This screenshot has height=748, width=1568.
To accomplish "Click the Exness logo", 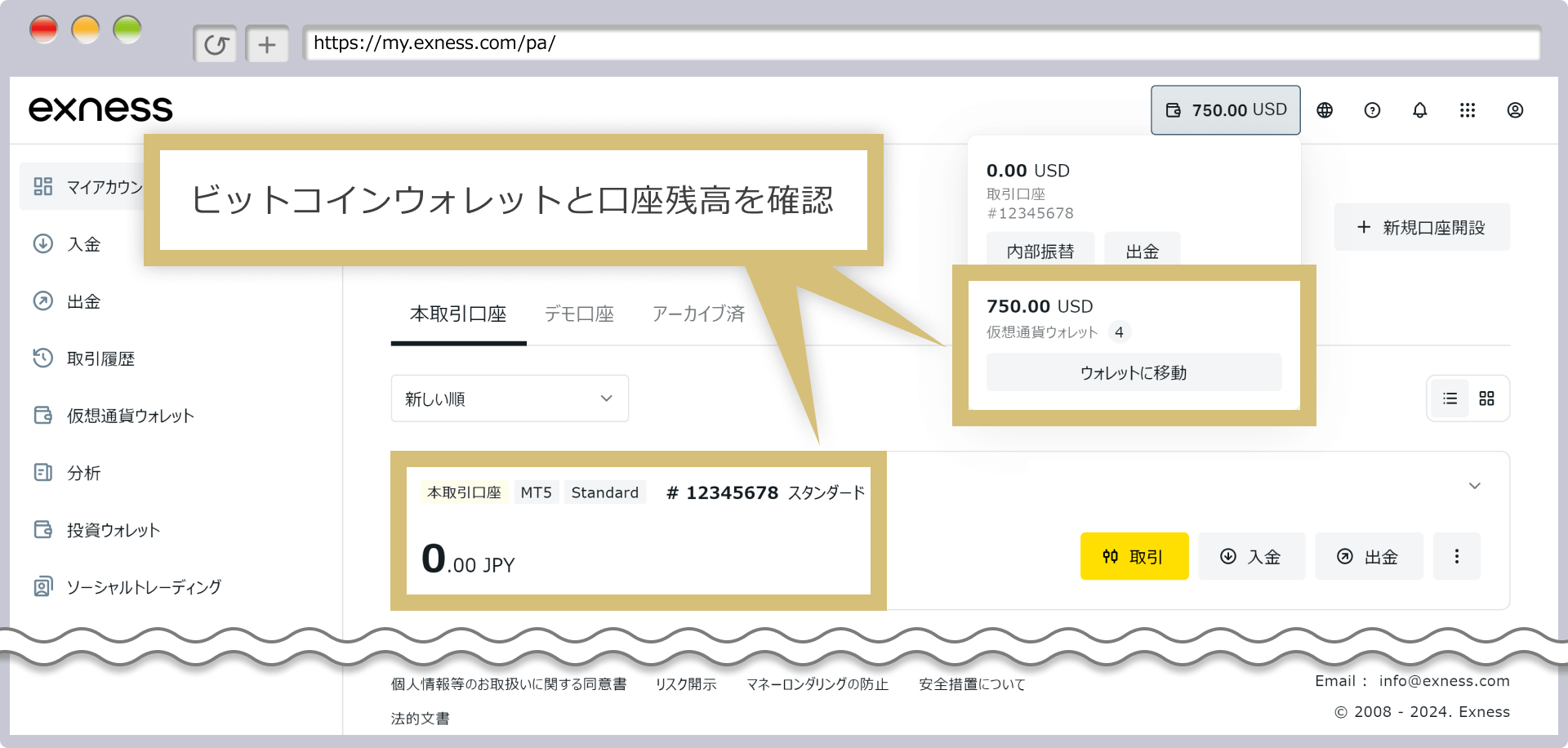I will tap(100, 109).
